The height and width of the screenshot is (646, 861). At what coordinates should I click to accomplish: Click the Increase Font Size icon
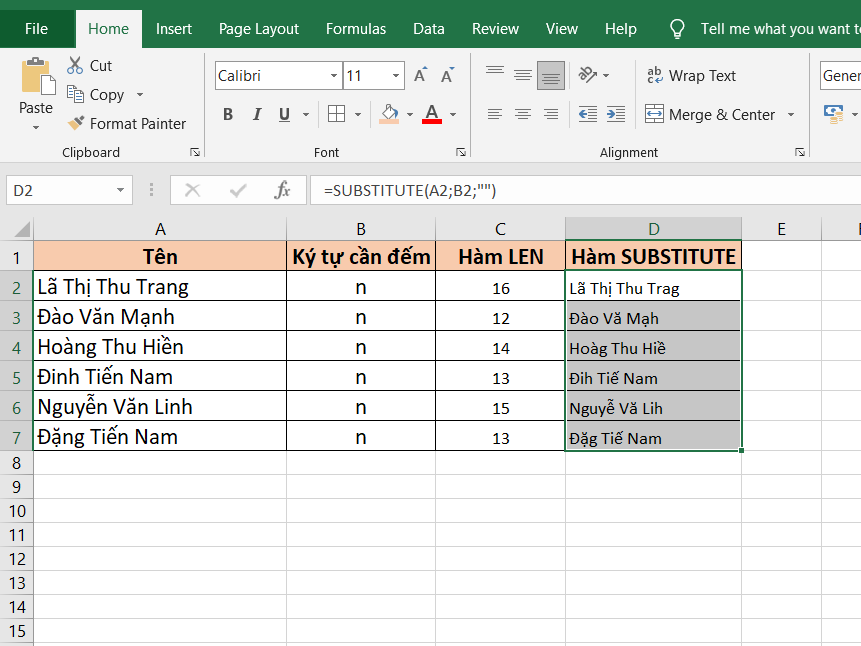pos(421,76)
